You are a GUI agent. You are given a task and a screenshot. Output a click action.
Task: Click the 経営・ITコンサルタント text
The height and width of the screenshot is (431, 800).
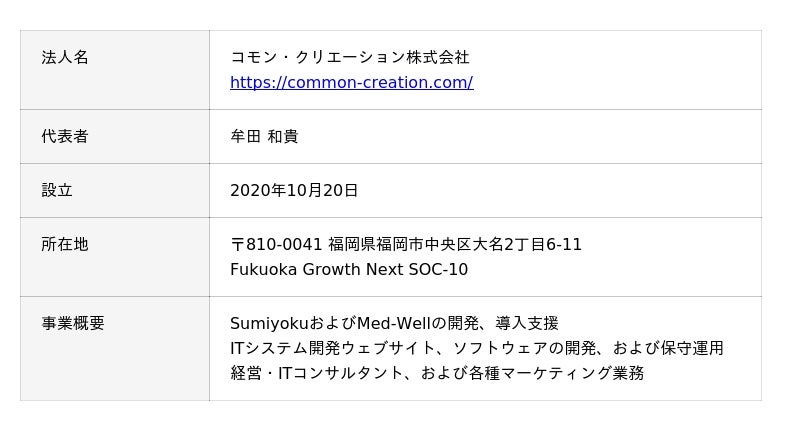(x=316, y=374)
